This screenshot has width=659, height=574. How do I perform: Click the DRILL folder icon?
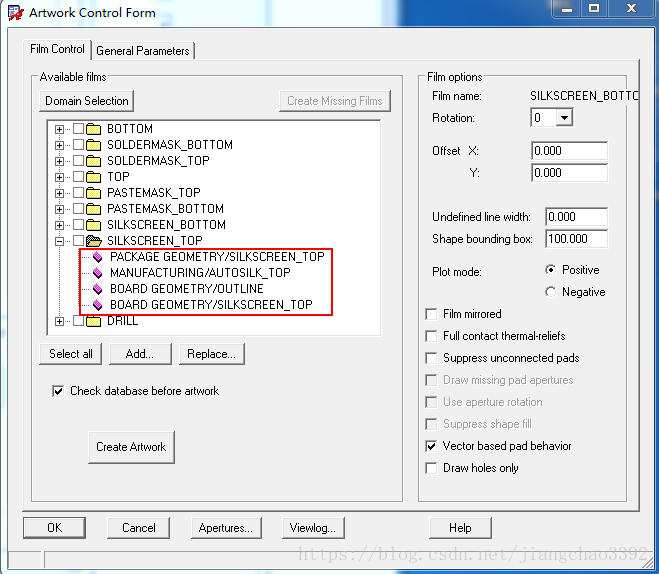93,321
